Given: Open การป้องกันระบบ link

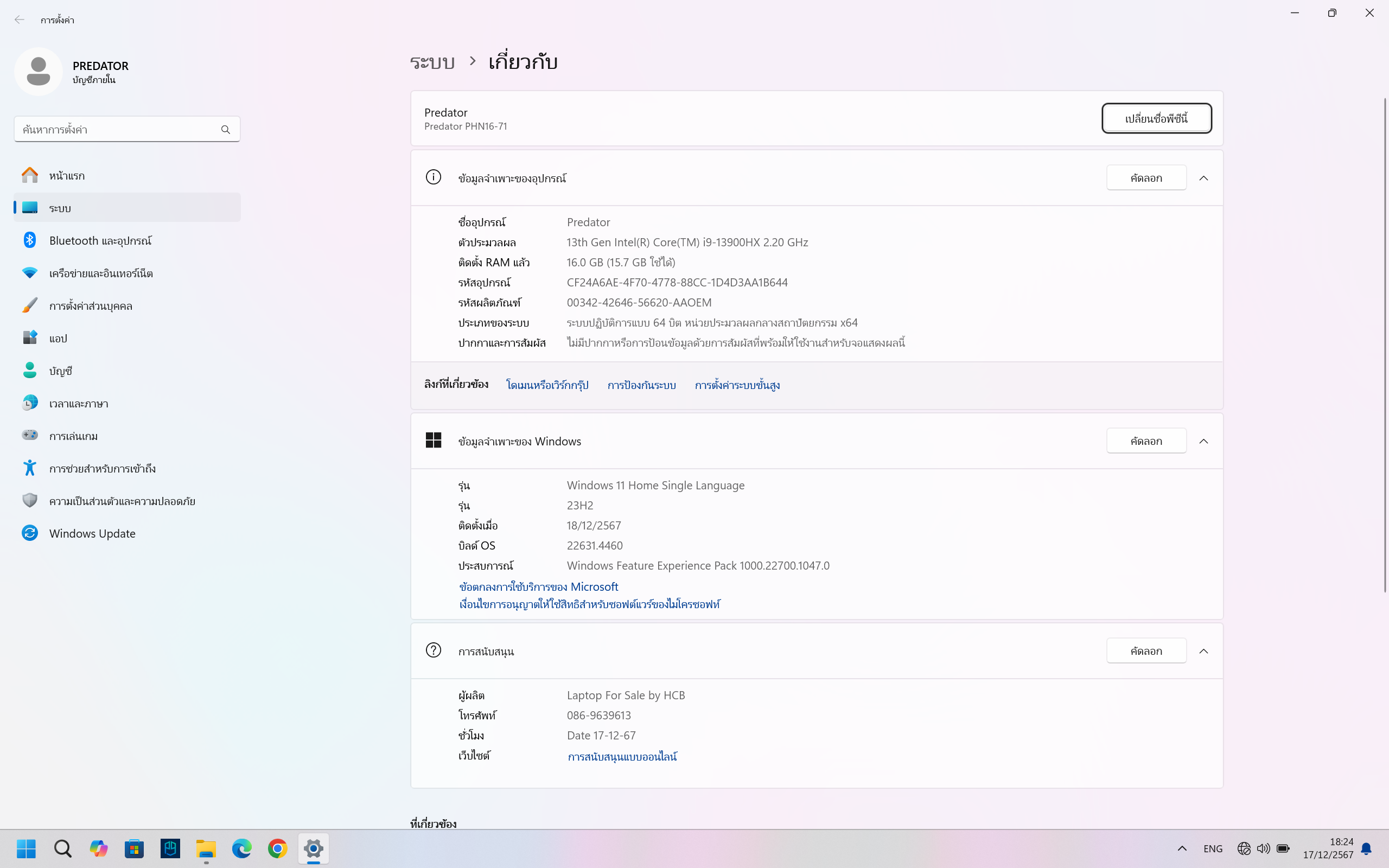Looking at the screenshot, I should (641, 385).
